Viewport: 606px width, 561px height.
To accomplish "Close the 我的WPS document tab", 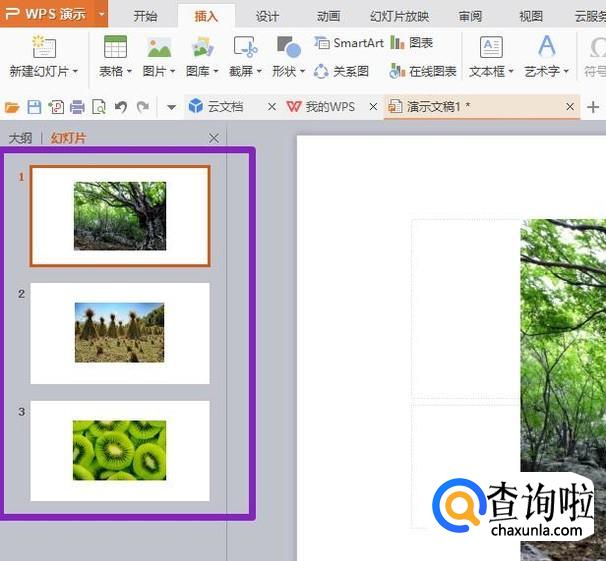I will pyautogui.click(x=373, y=107).
